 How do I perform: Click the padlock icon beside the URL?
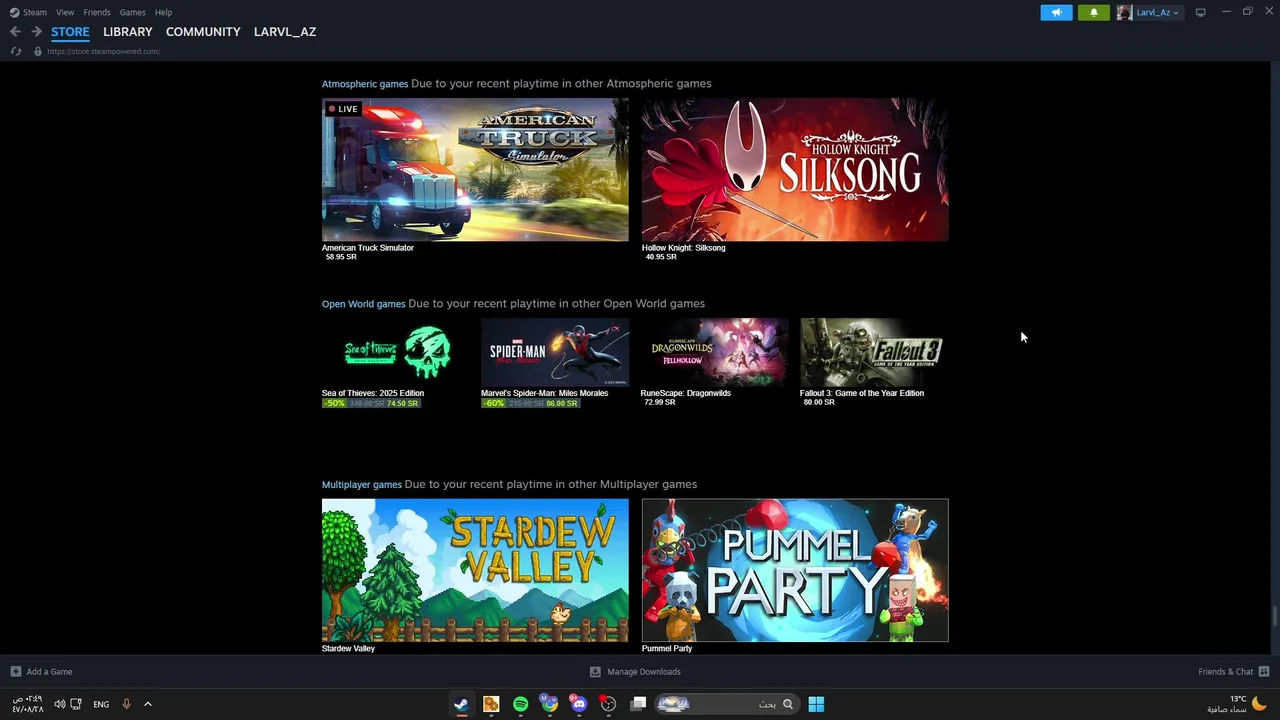point(38,51)
